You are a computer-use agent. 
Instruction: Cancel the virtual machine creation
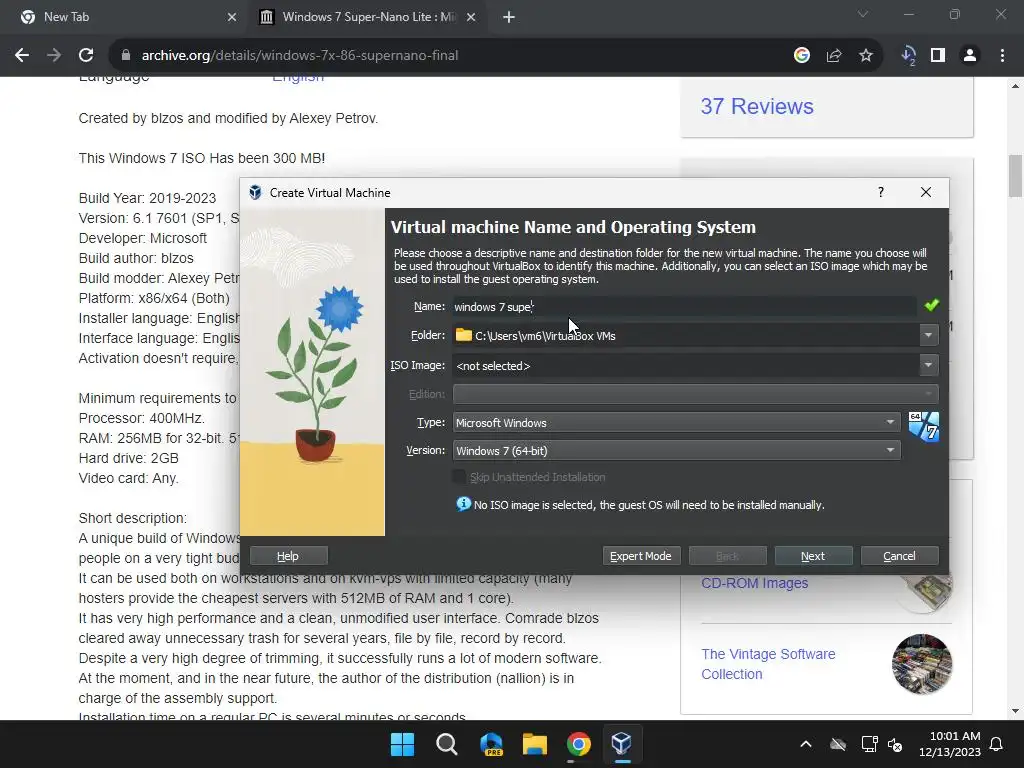(899, 556)
